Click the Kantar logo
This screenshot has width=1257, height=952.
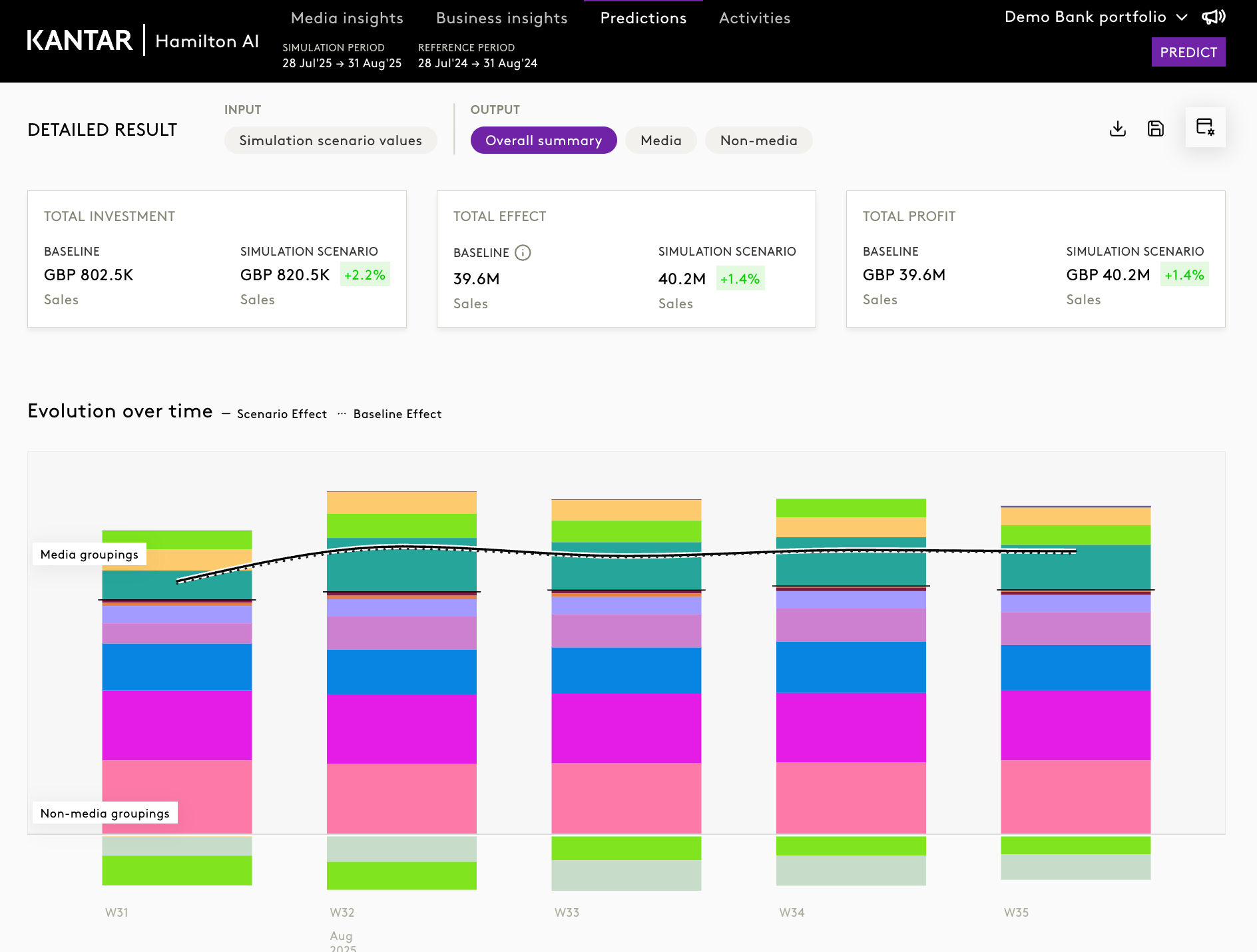[x=80, y=41]
